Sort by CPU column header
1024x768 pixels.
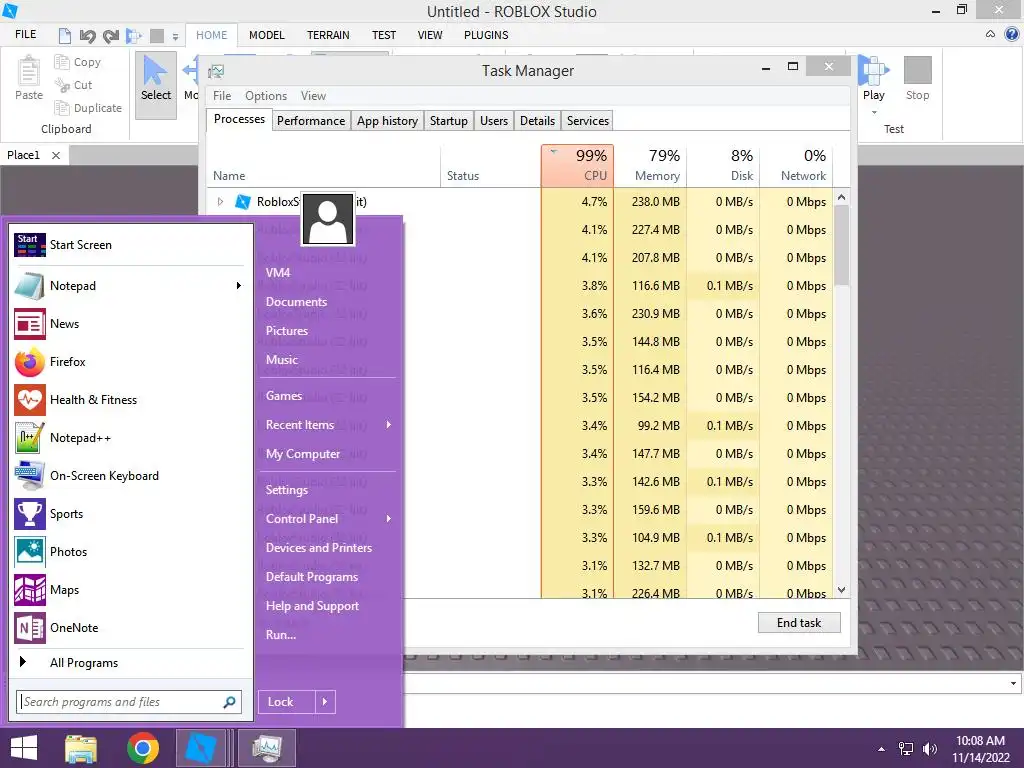point(577,166)
